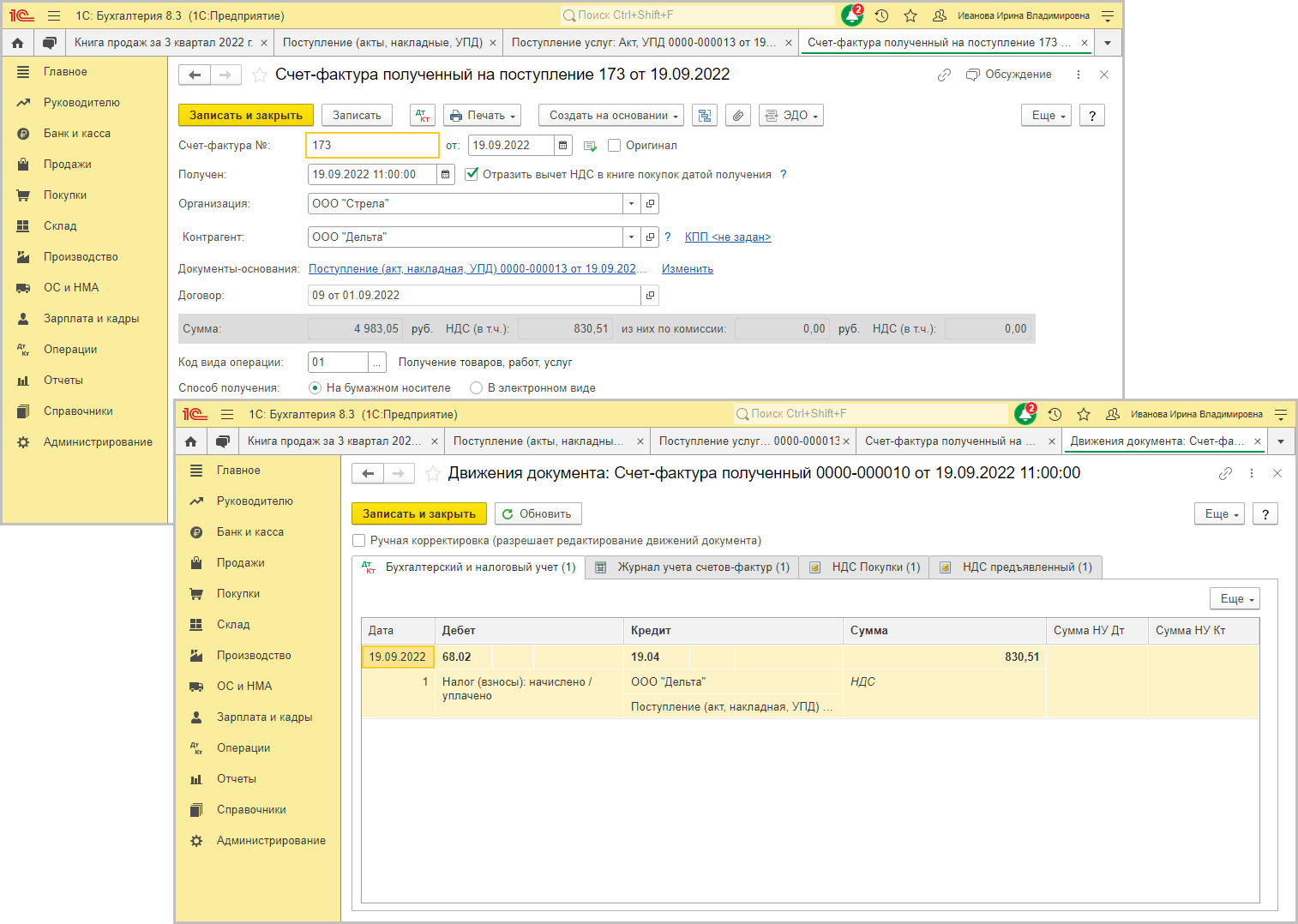
Task: Click the Обсуждение button in the invoice header
Action: coord(1009,75)
